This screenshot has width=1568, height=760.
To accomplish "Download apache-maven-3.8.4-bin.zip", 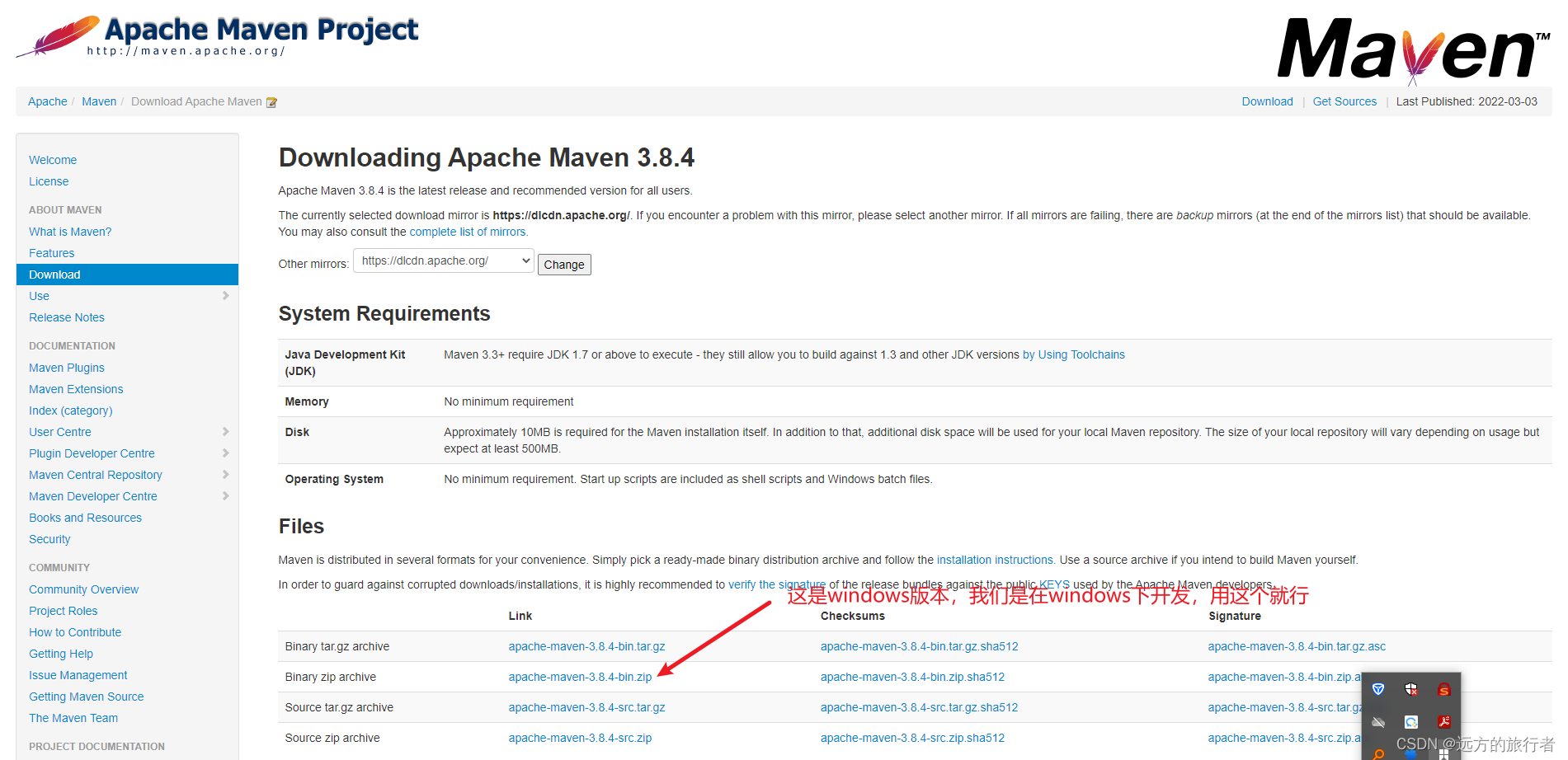I will 579,677.
